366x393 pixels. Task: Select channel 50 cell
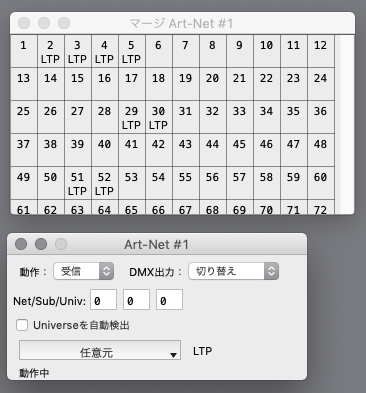pyautogui.click(x=51, y=183)
